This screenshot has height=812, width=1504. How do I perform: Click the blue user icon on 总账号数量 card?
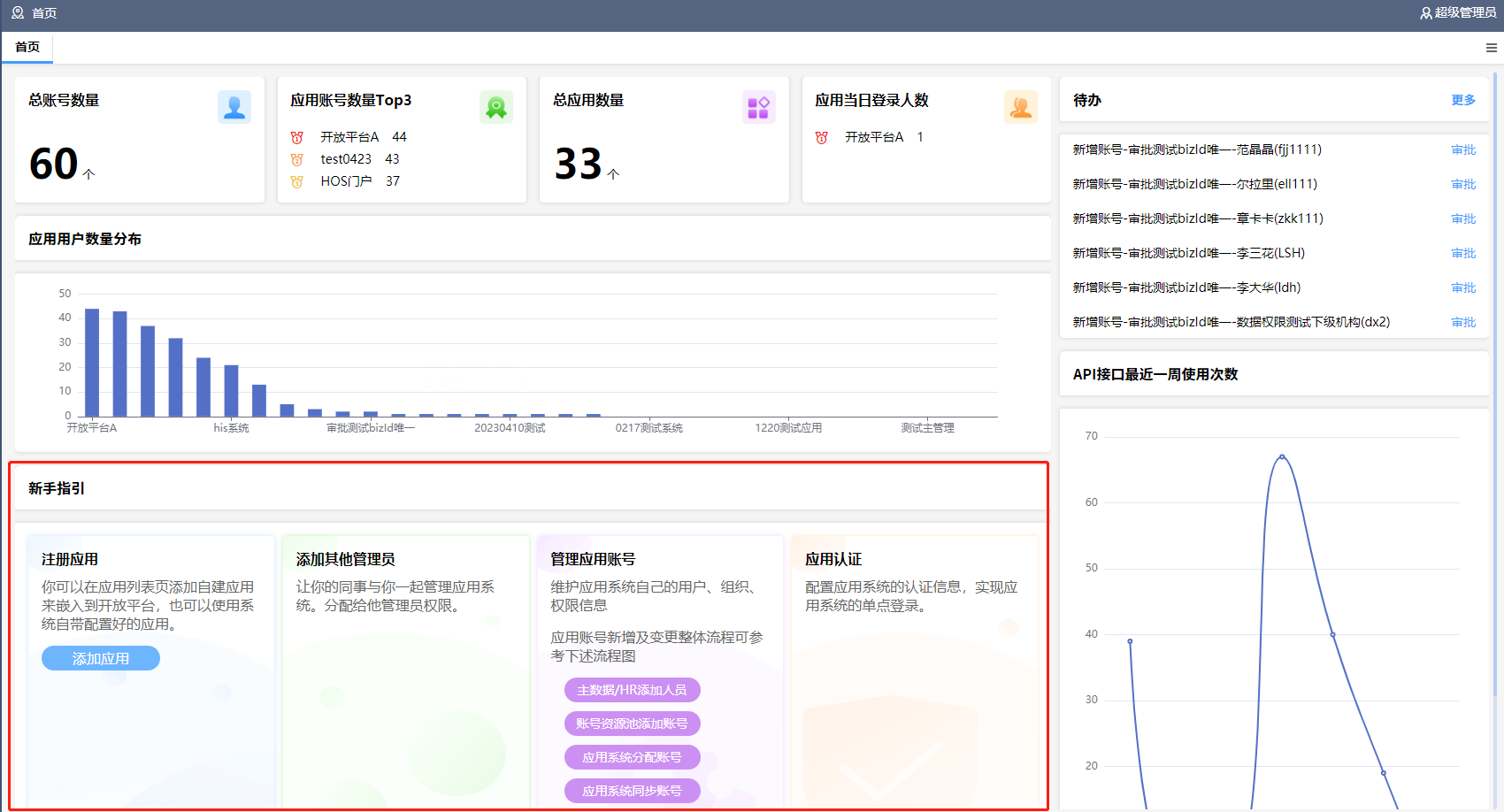(x=234, y=107)
